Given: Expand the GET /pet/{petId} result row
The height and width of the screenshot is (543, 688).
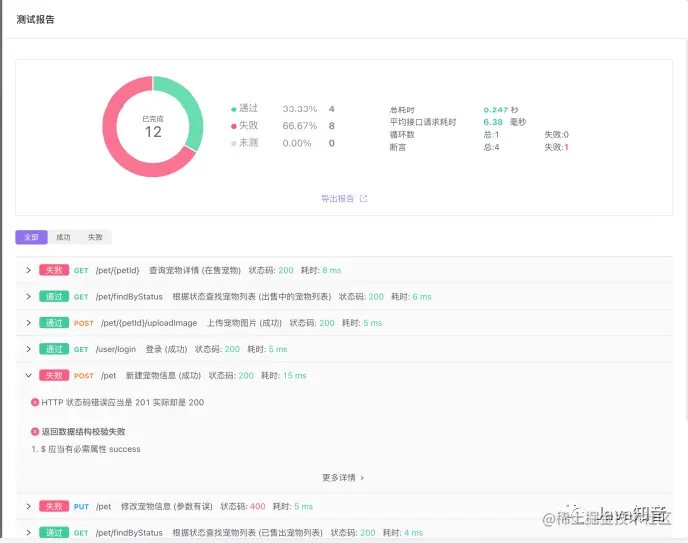Looking at the screenshot, I should (x=29, y=270).
